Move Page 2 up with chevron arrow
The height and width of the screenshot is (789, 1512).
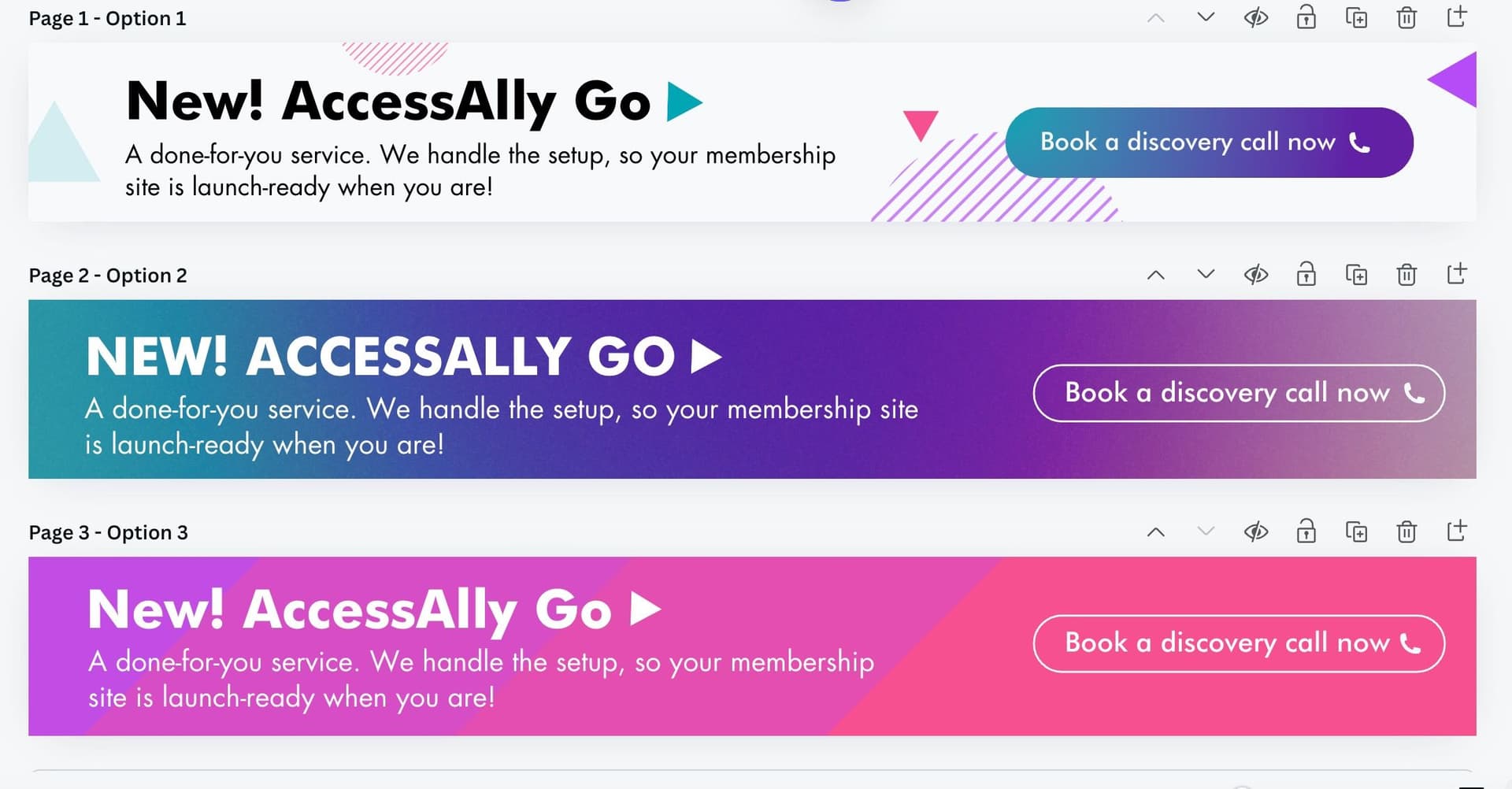[x=1156, y=275]
